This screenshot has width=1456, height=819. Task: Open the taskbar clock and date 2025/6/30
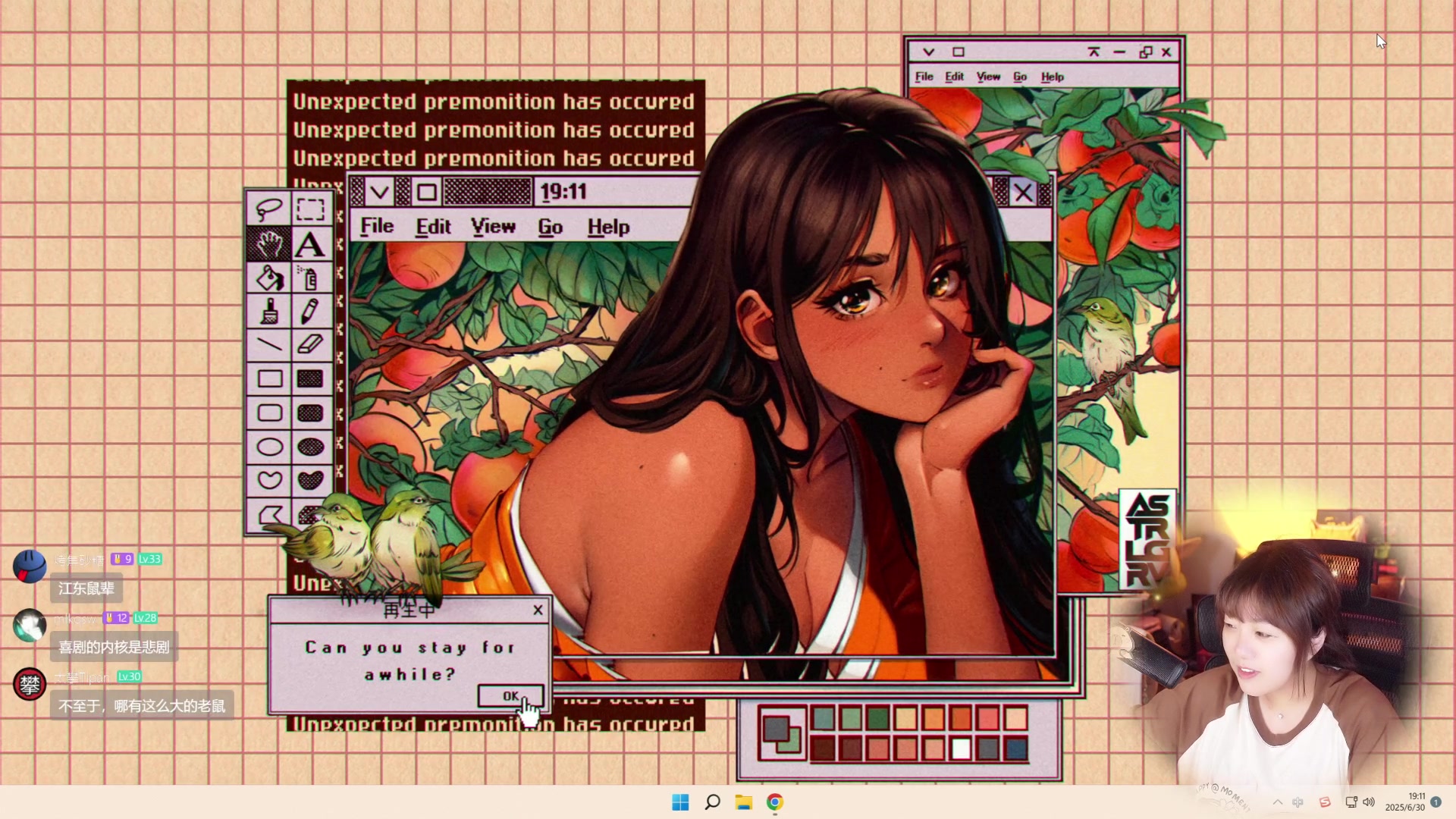point(1405,802)
